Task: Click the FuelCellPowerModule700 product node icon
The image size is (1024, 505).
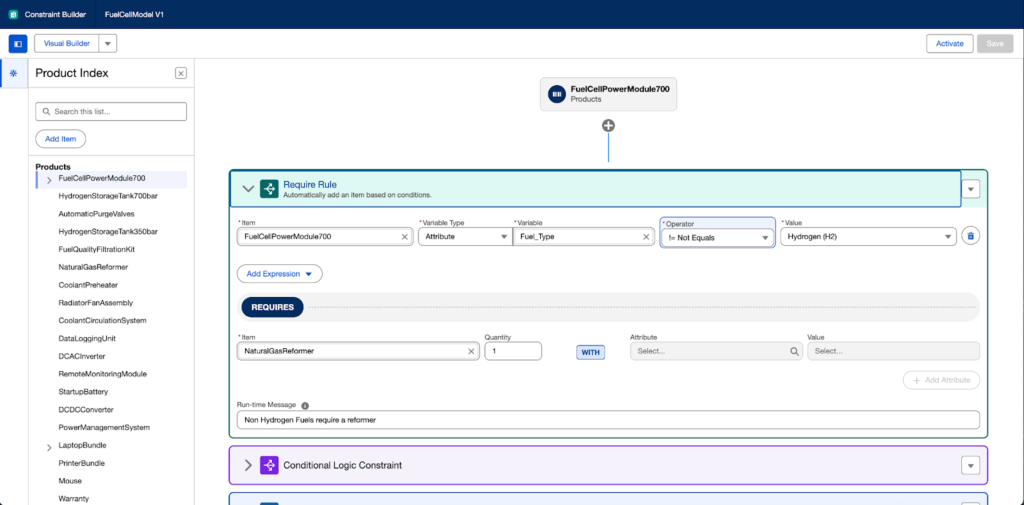Action: coord(557,95)
